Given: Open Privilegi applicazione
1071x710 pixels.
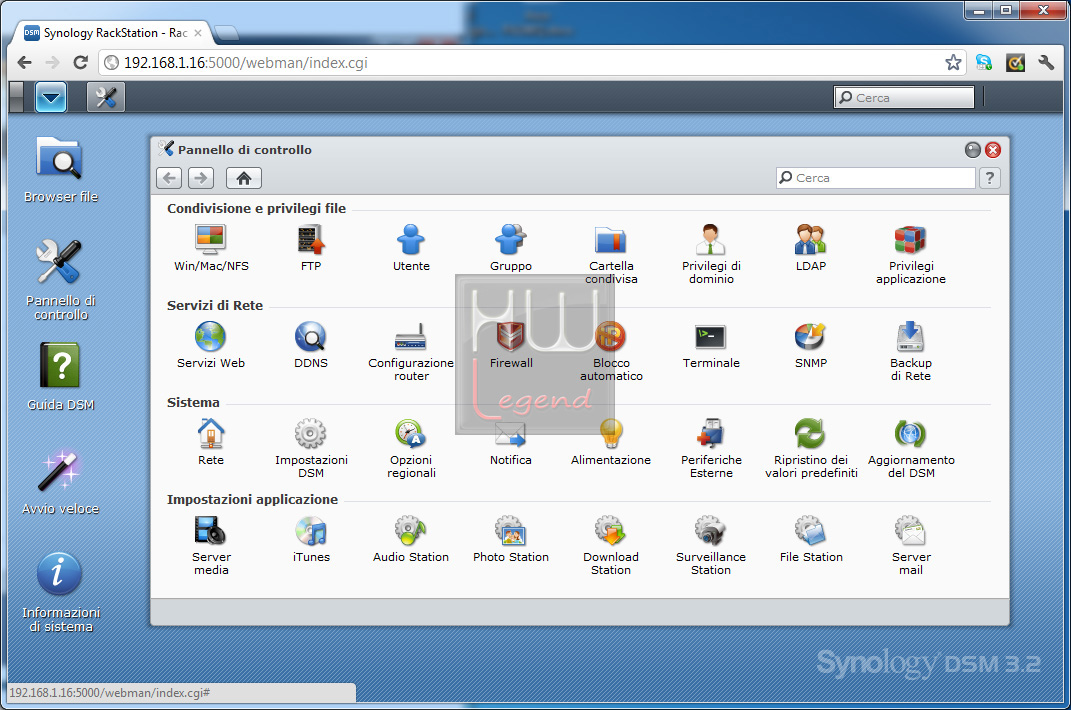Looking at the screenshot, I should [x=910, y=254].
